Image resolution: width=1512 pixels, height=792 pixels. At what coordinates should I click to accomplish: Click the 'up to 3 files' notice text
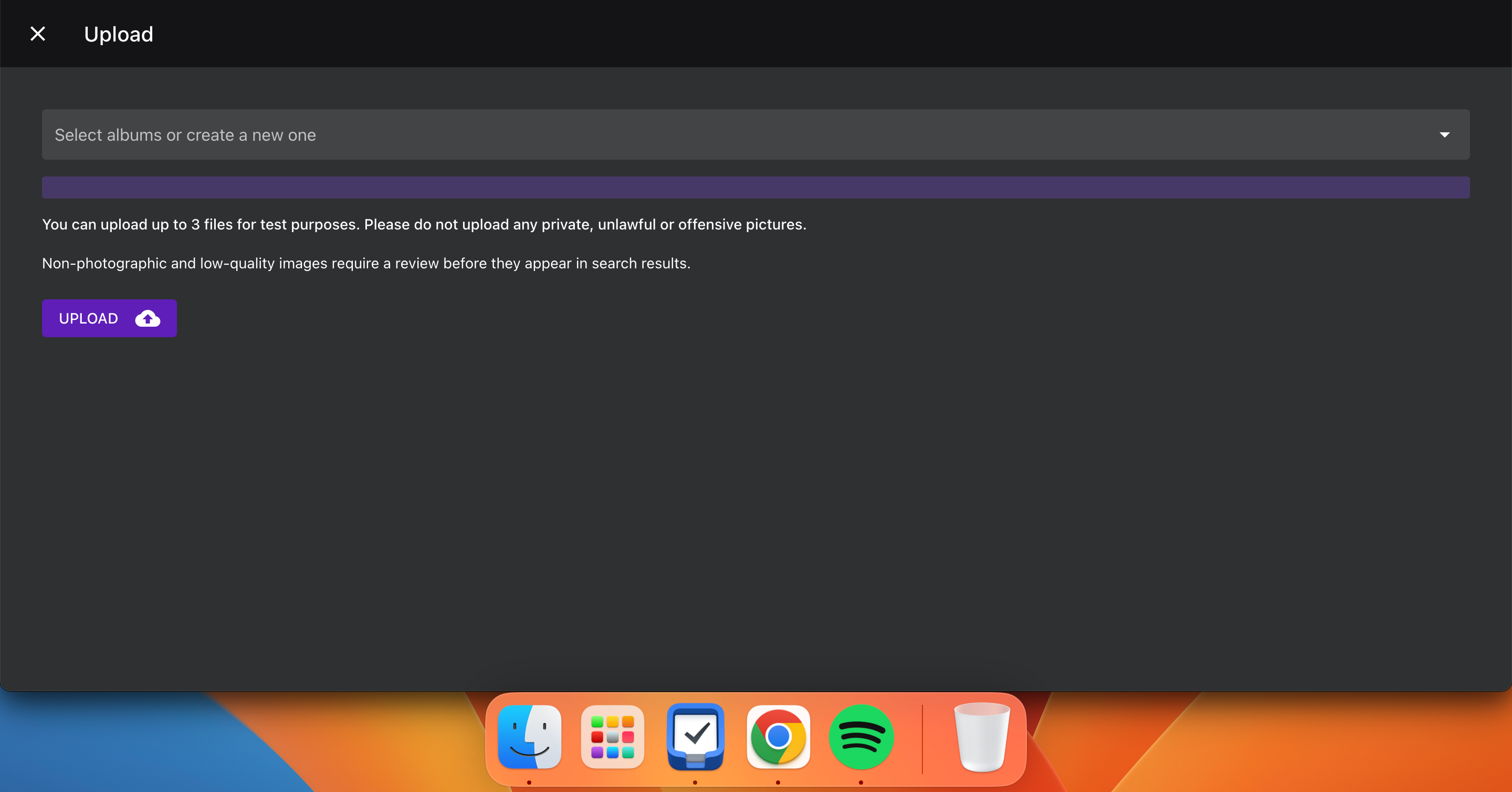click(x=424, y=224)
